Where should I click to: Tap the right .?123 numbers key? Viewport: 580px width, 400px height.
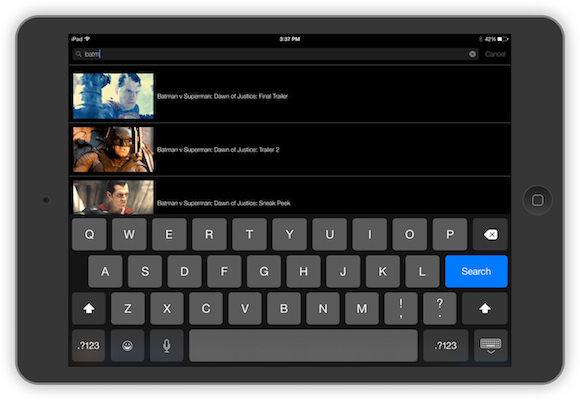pos(446,346)
